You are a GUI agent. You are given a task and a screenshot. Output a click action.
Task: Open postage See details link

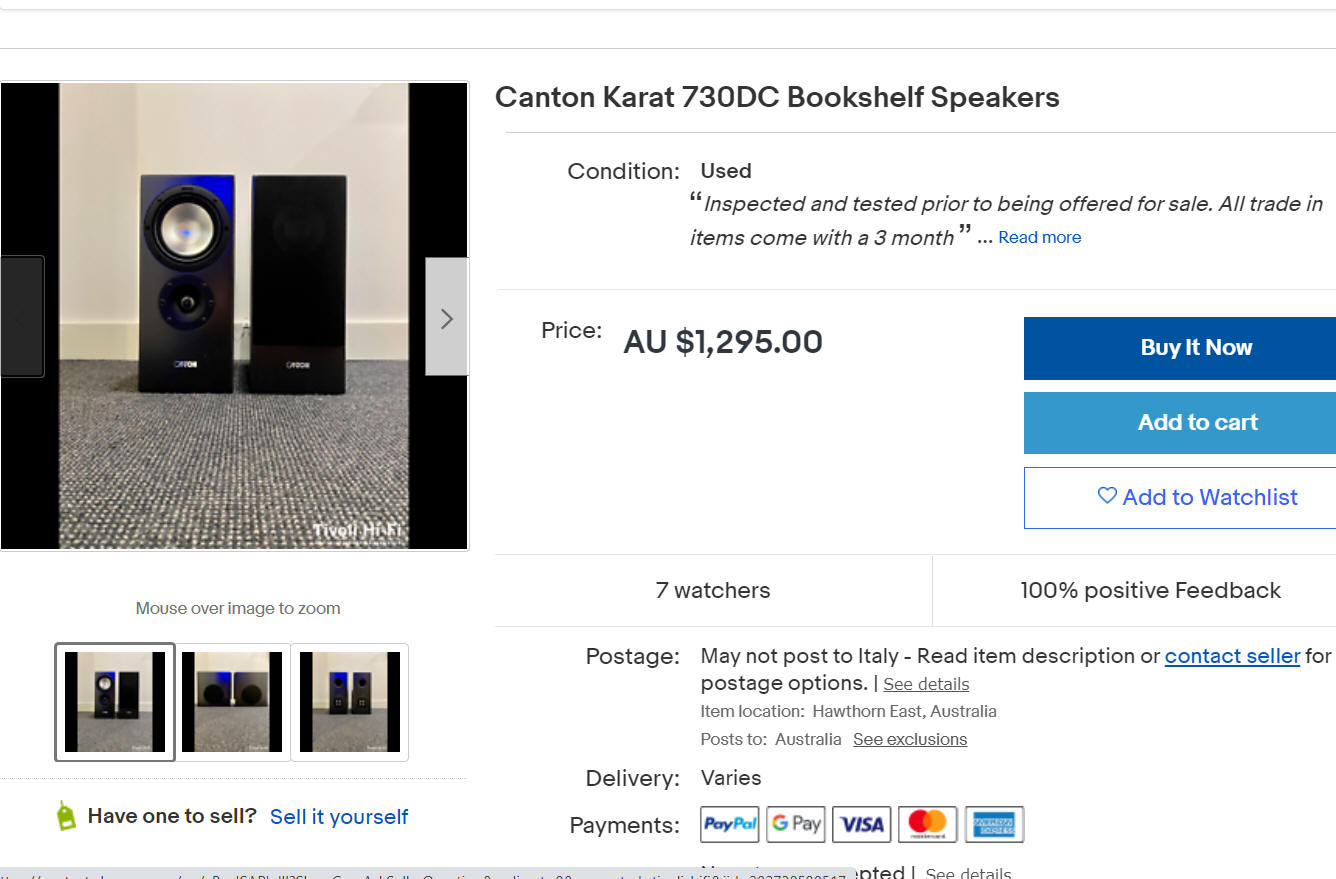[x=926, y=684]
